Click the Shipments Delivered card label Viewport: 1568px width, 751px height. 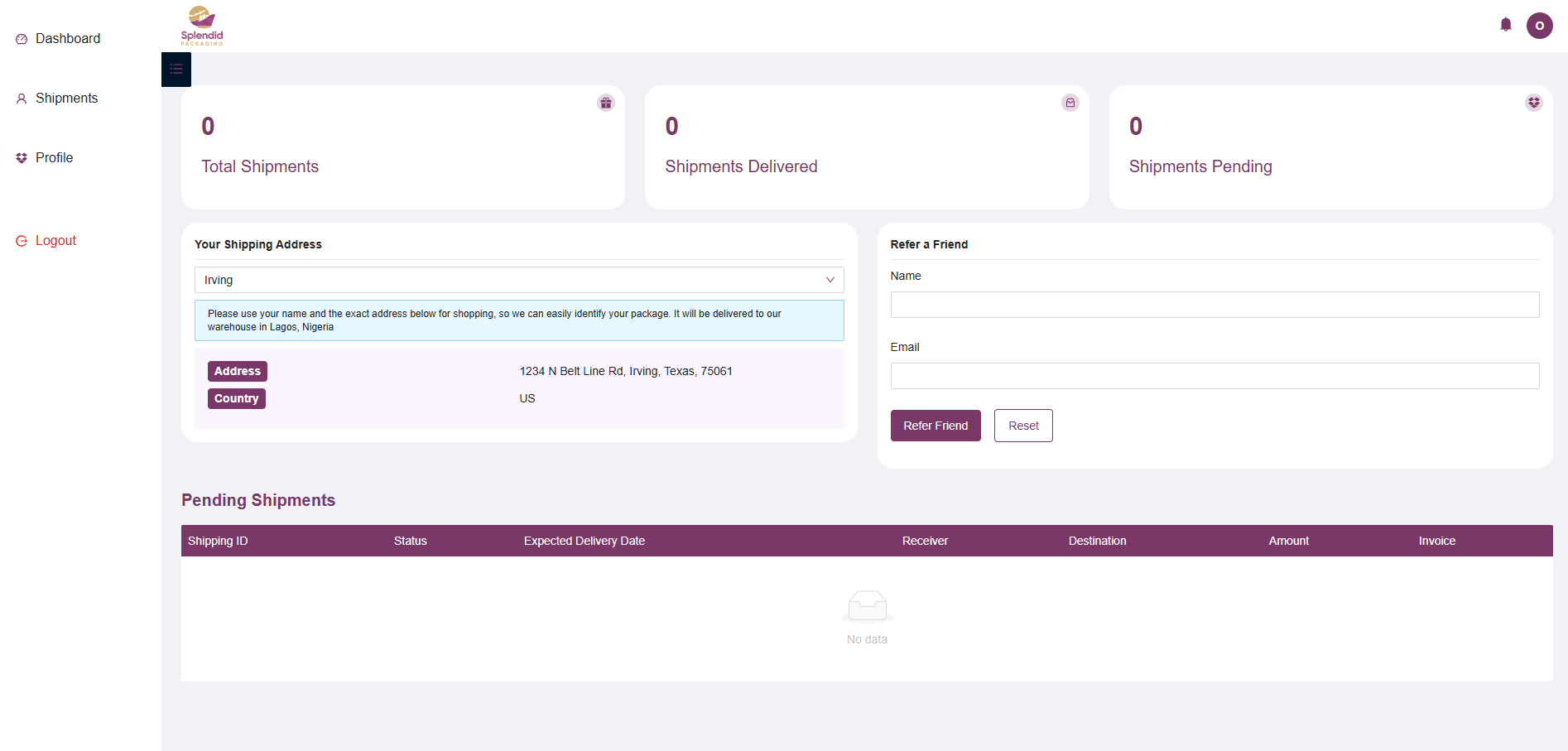(741, 166)
